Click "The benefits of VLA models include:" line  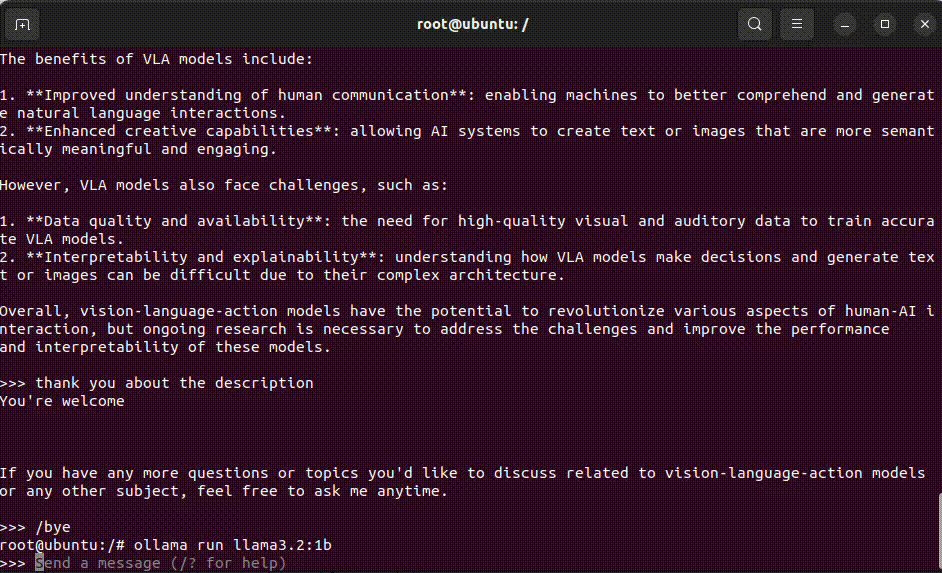click(x=157, y=59)
